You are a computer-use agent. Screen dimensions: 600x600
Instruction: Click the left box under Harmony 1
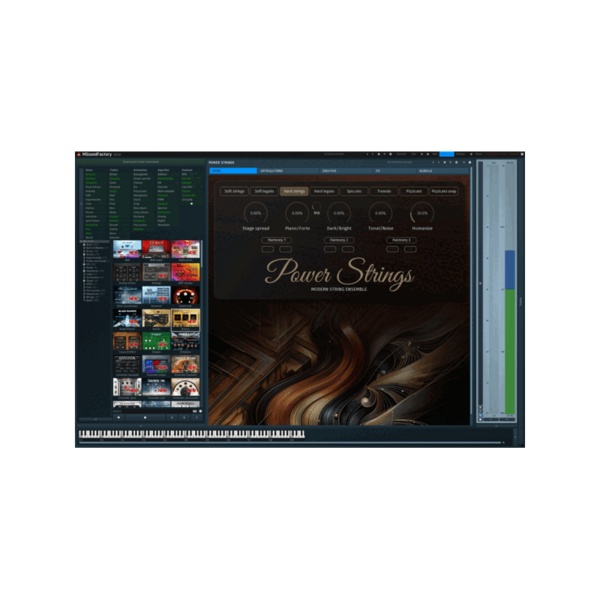point(267,249)
